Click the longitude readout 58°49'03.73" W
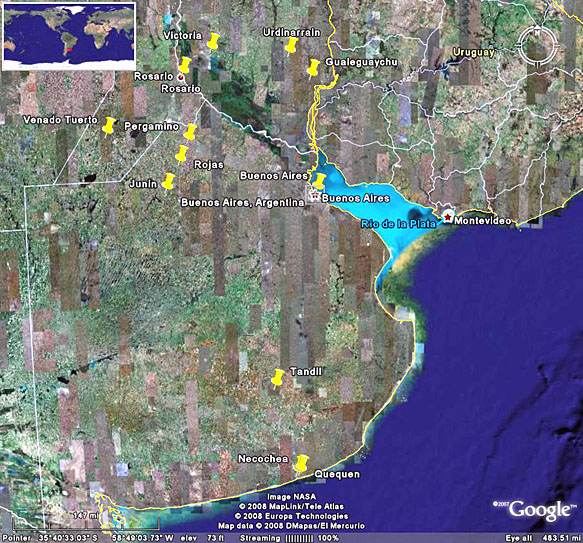Screen dimensions: 583x543 142,538
